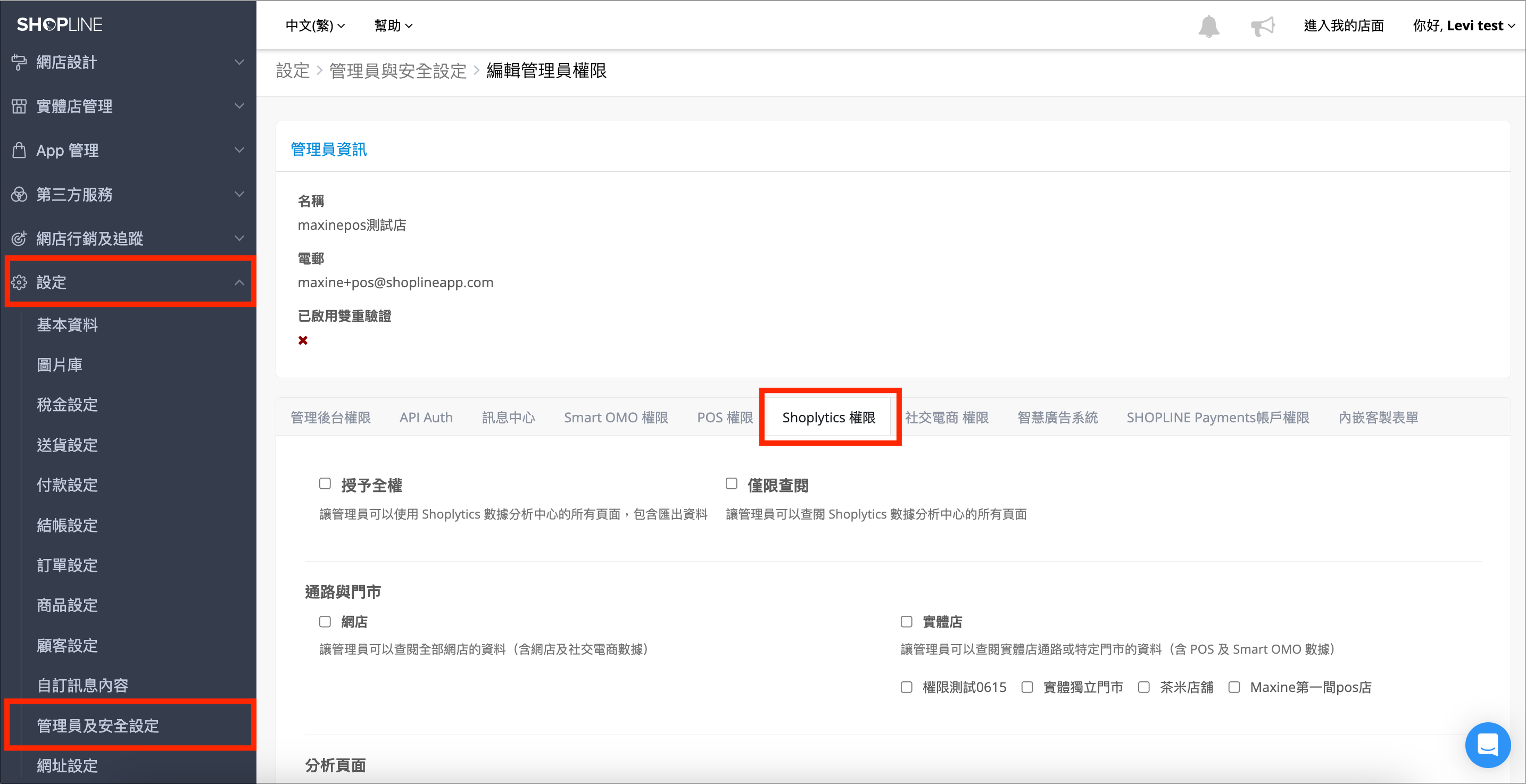Go to 進入我的店面 link
Image resolution: width=1526 pixels, height=784 pixels.
pyautogui.click(x=1343, y=26)
